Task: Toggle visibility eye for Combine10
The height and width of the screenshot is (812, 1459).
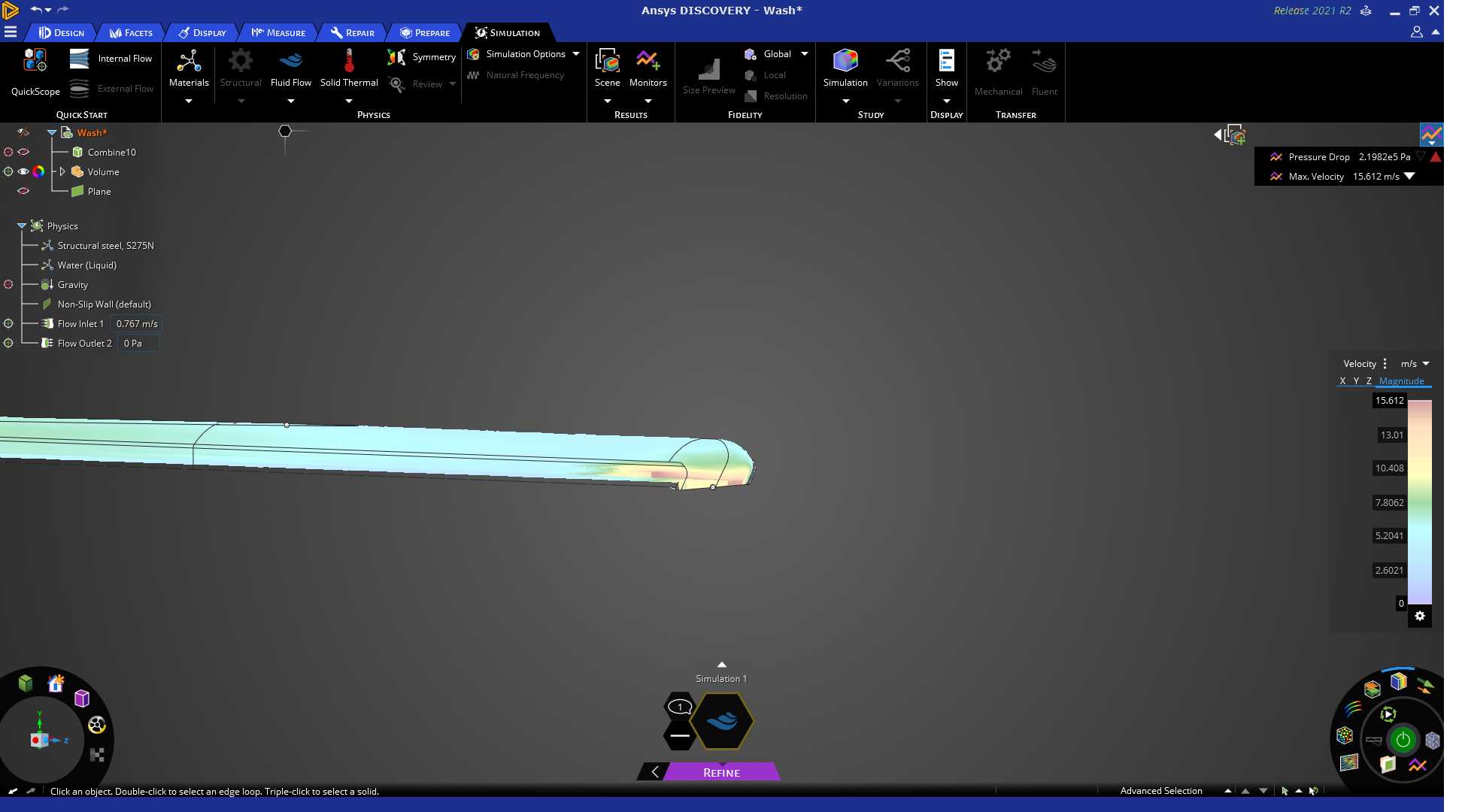Action: coord(23,152)
